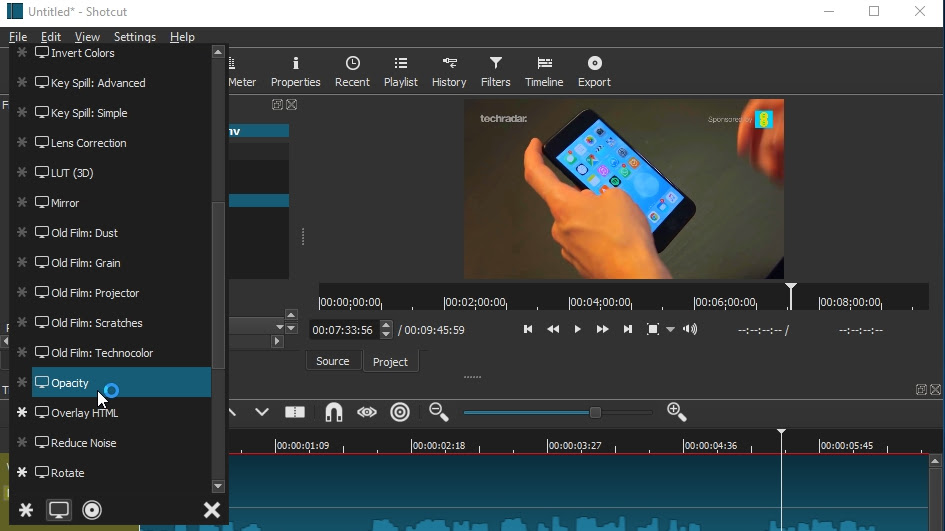The image size is (945, 531).
Task: Click the fast forward button
Action: (602, 329)
